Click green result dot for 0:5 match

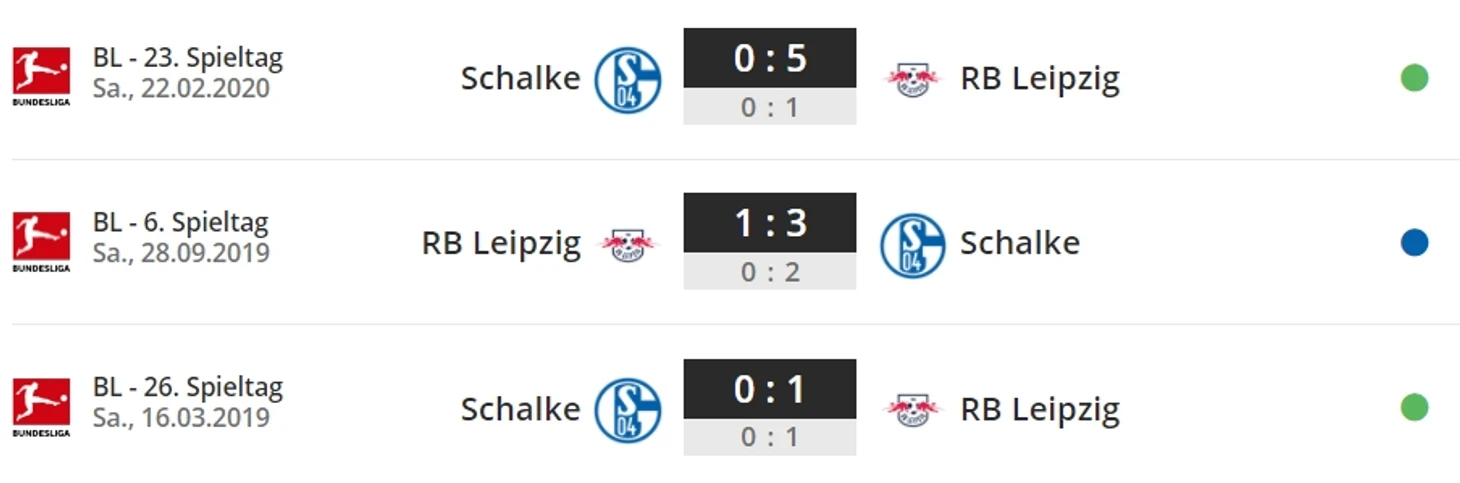tap(1413, 78)
